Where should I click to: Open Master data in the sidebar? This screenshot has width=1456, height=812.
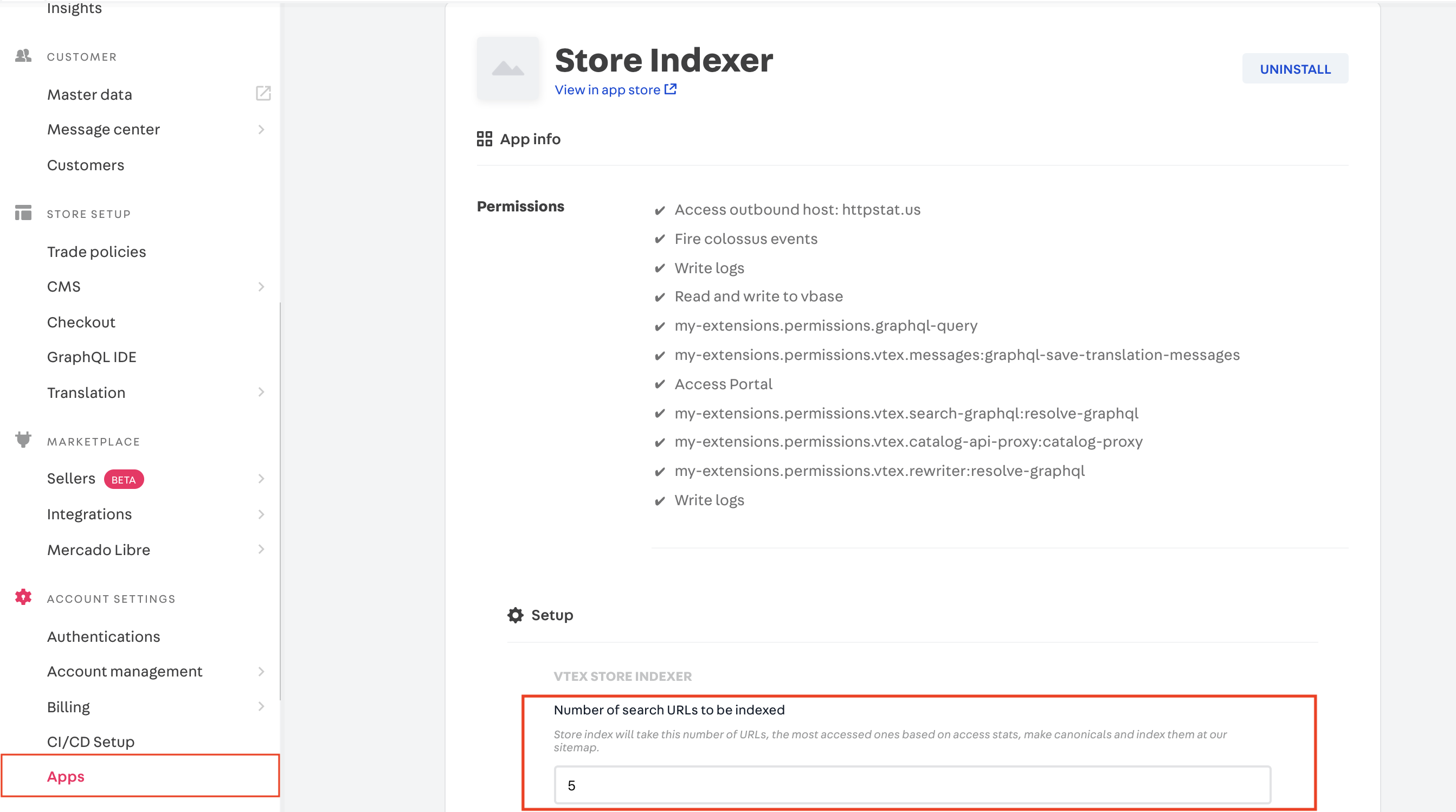(90, 94)
